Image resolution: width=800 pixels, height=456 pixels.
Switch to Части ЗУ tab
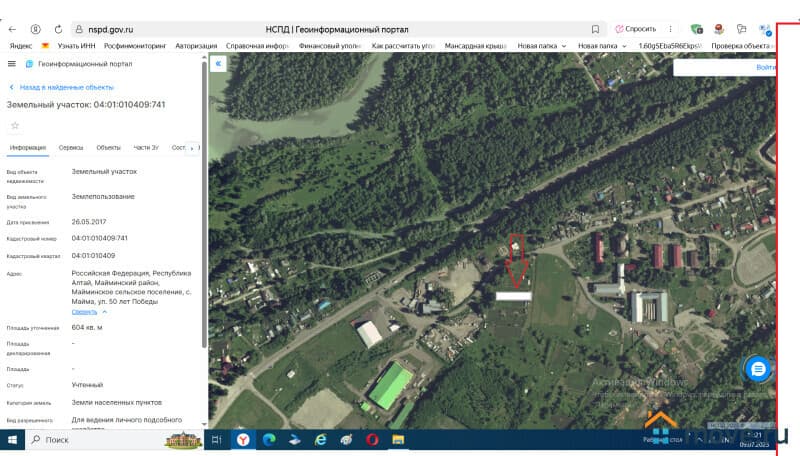pos(146,148)
